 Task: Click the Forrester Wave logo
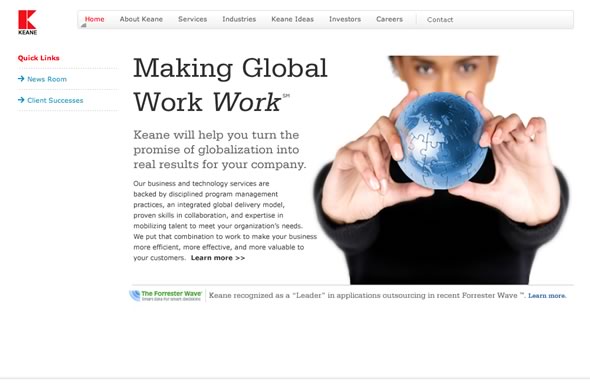tap(166, 296)
